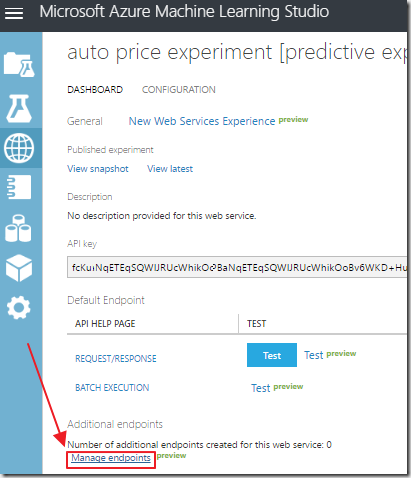Select the API key text field
Image resolution: width=411 pixels, height=478 pixels.
pyautogui.click(x=237, y=267)
